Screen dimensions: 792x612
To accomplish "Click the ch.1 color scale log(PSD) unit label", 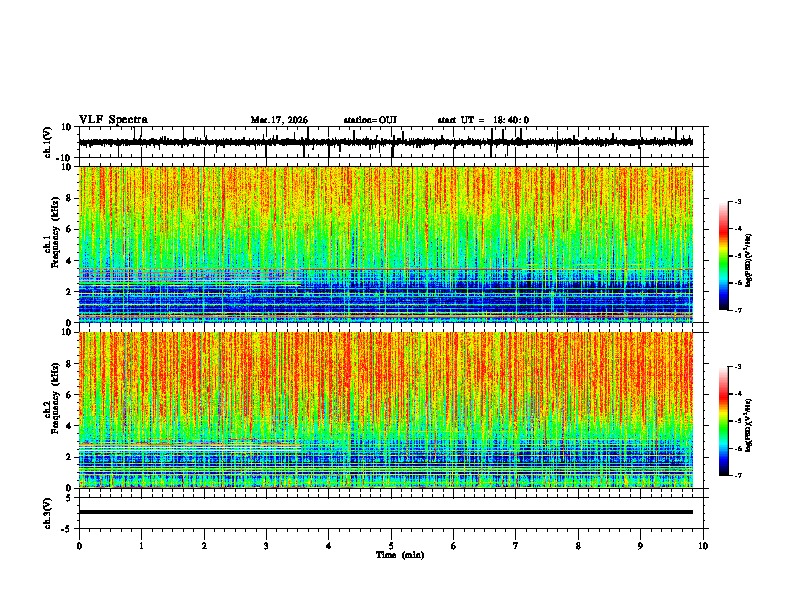I will 749,260.
